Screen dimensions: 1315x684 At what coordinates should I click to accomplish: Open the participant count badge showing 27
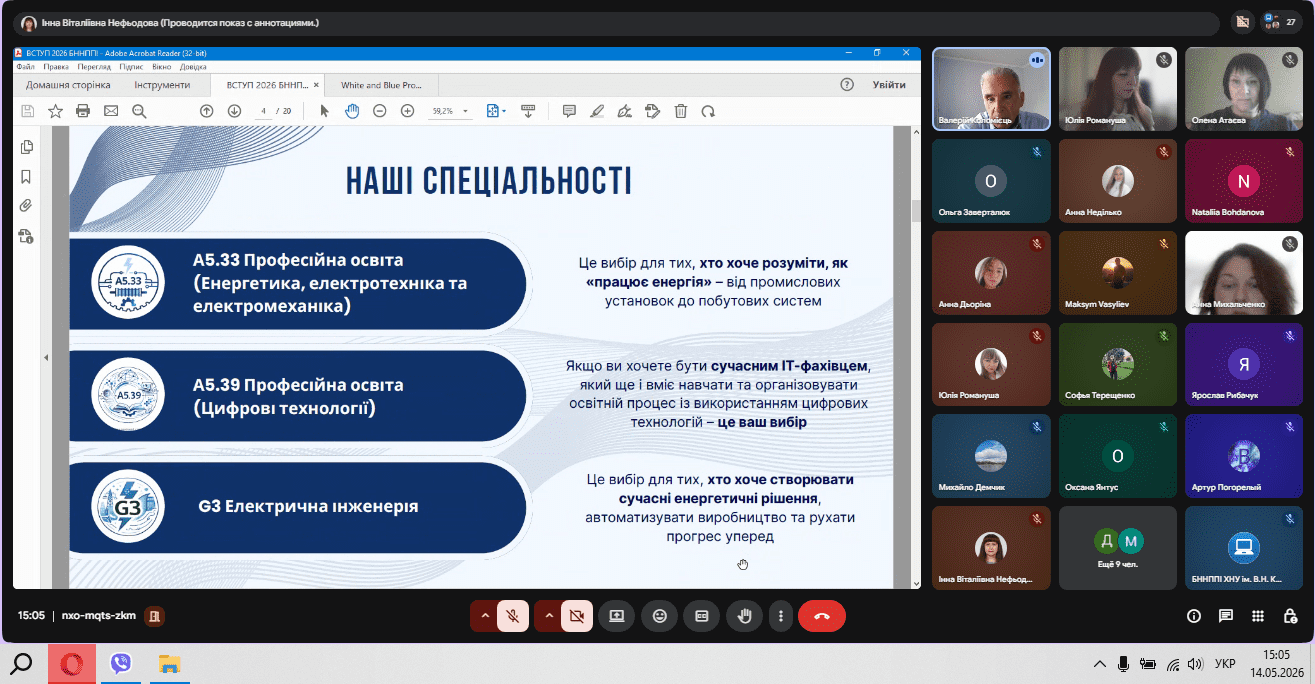pyautogui.click(x=1282, y=21)
